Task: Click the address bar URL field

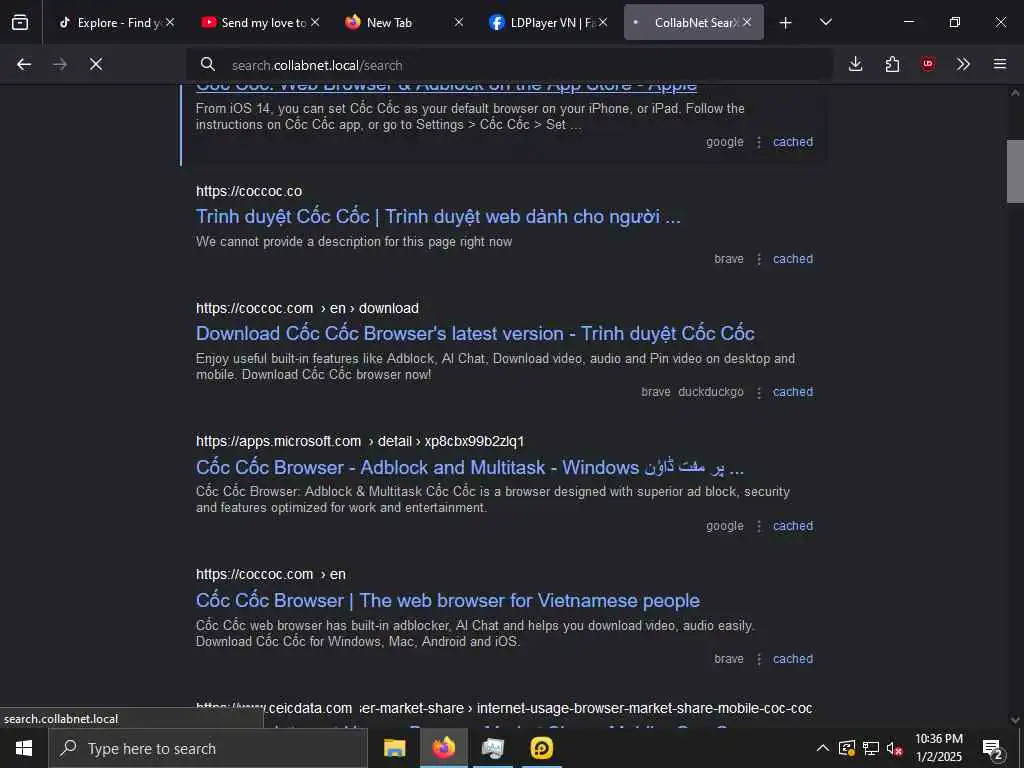Action: 509,65
